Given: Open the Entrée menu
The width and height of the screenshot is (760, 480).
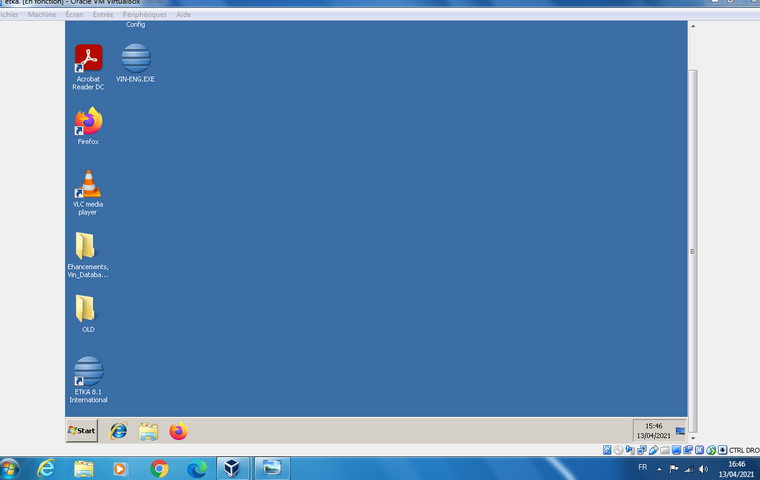Looking at the screenshot, I should [x=103, y=15].
